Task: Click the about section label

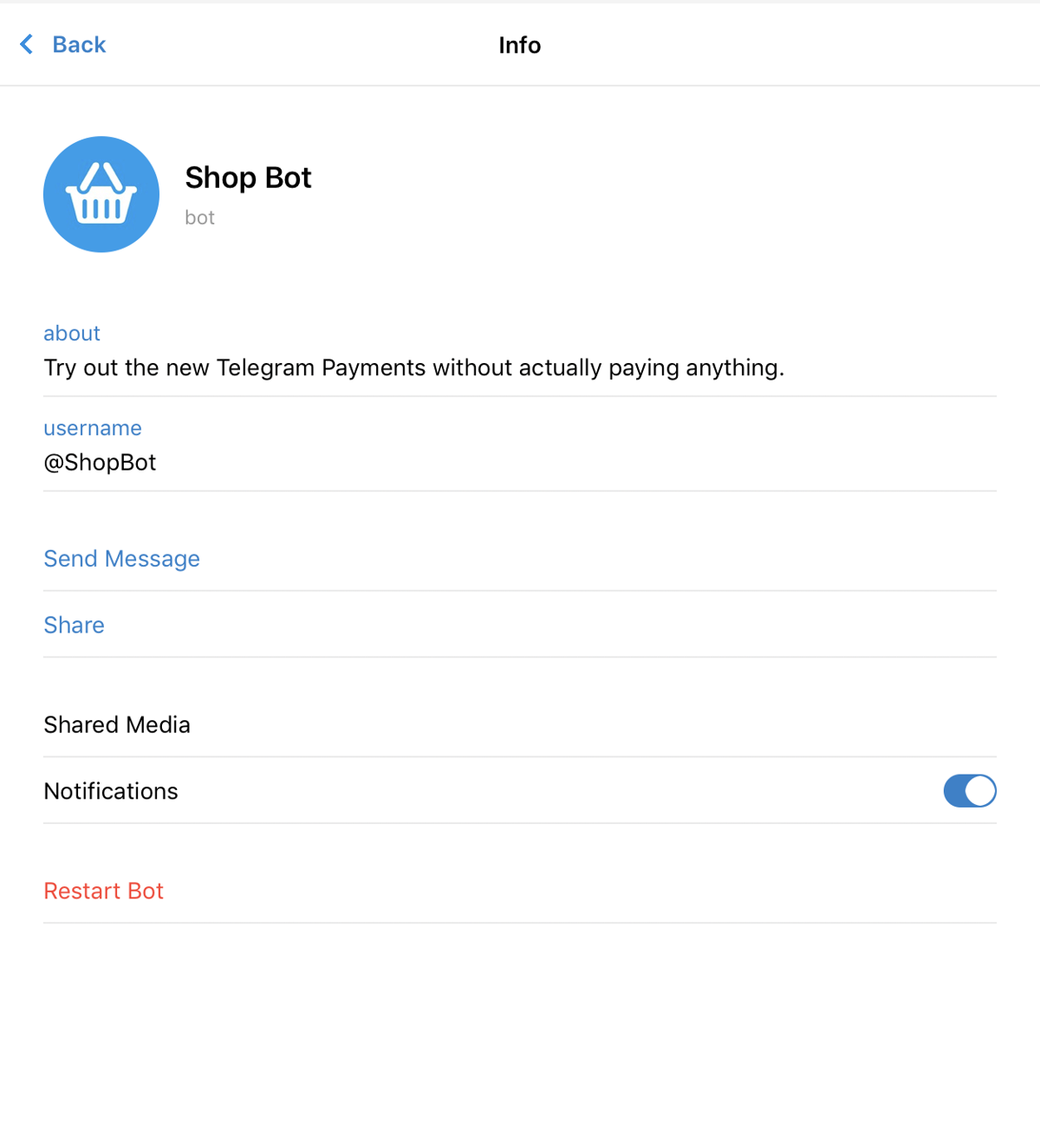Action: tap(72, 334)
